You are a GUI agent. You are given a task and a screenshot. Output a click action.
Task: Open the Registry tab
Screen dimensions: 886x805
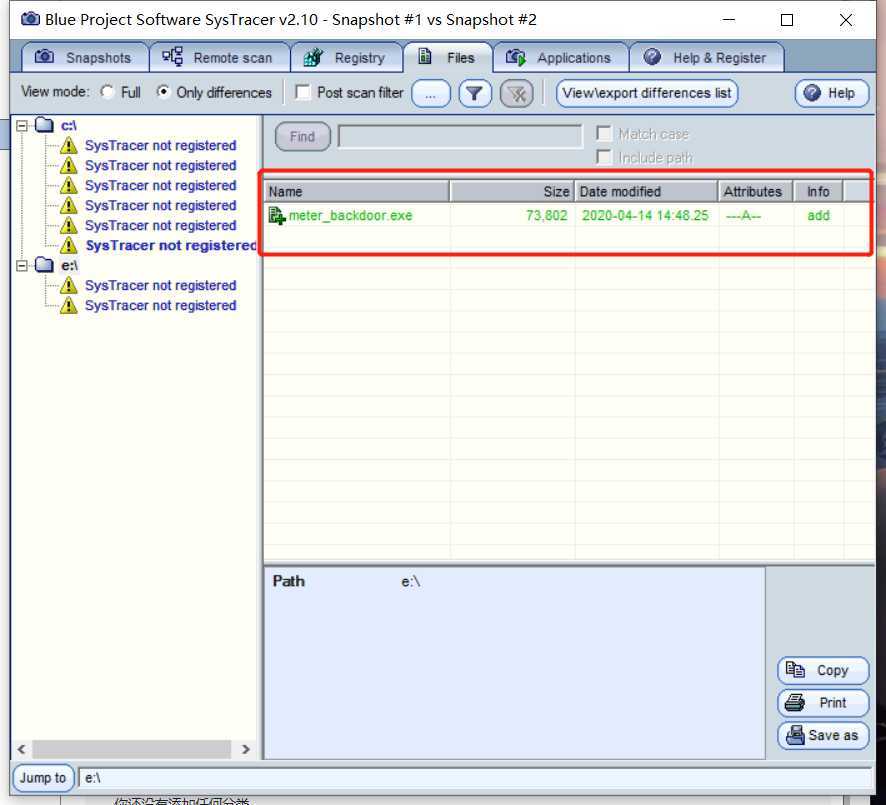click(346, 58)
